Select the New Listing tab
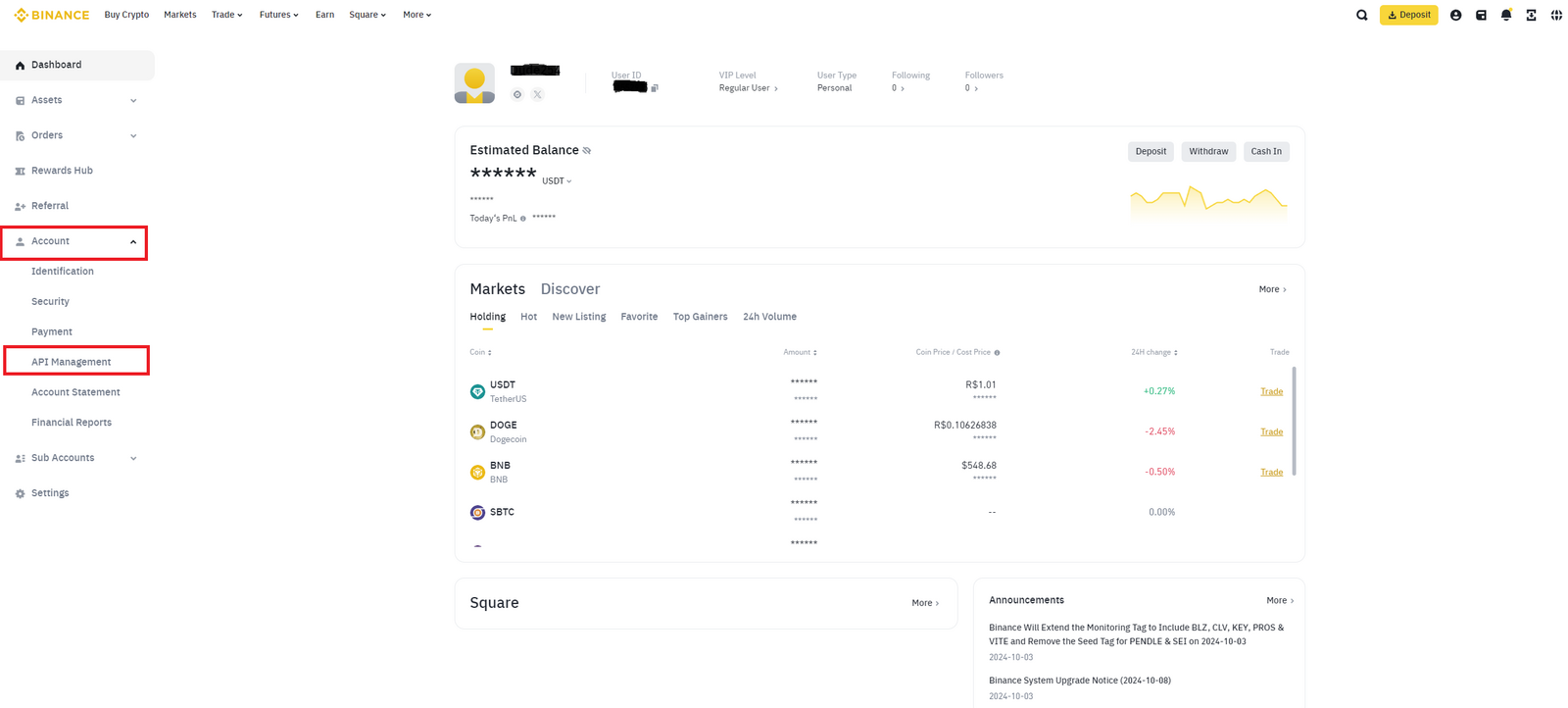This screenshot has width=1568, height=708. coord(579,317)
